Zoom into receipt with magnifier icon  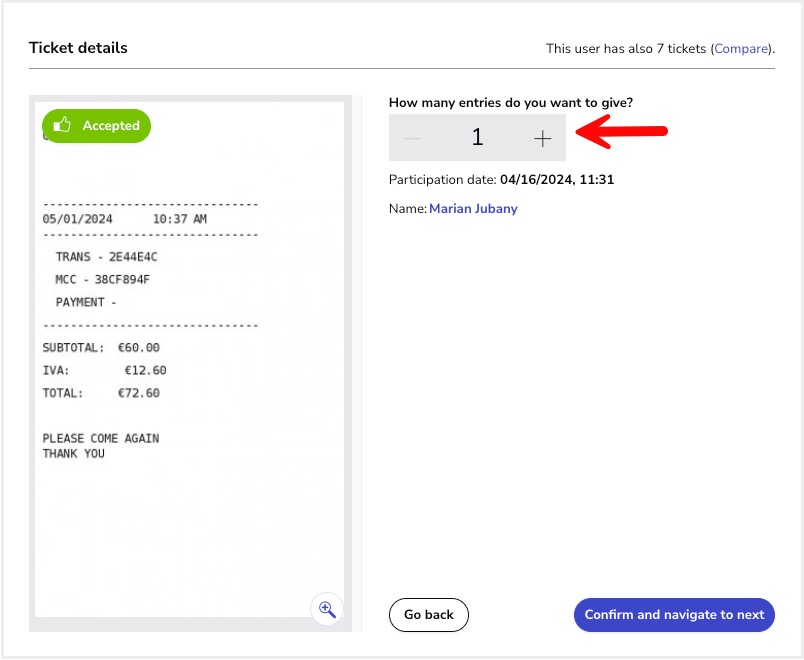click(327, 609)
